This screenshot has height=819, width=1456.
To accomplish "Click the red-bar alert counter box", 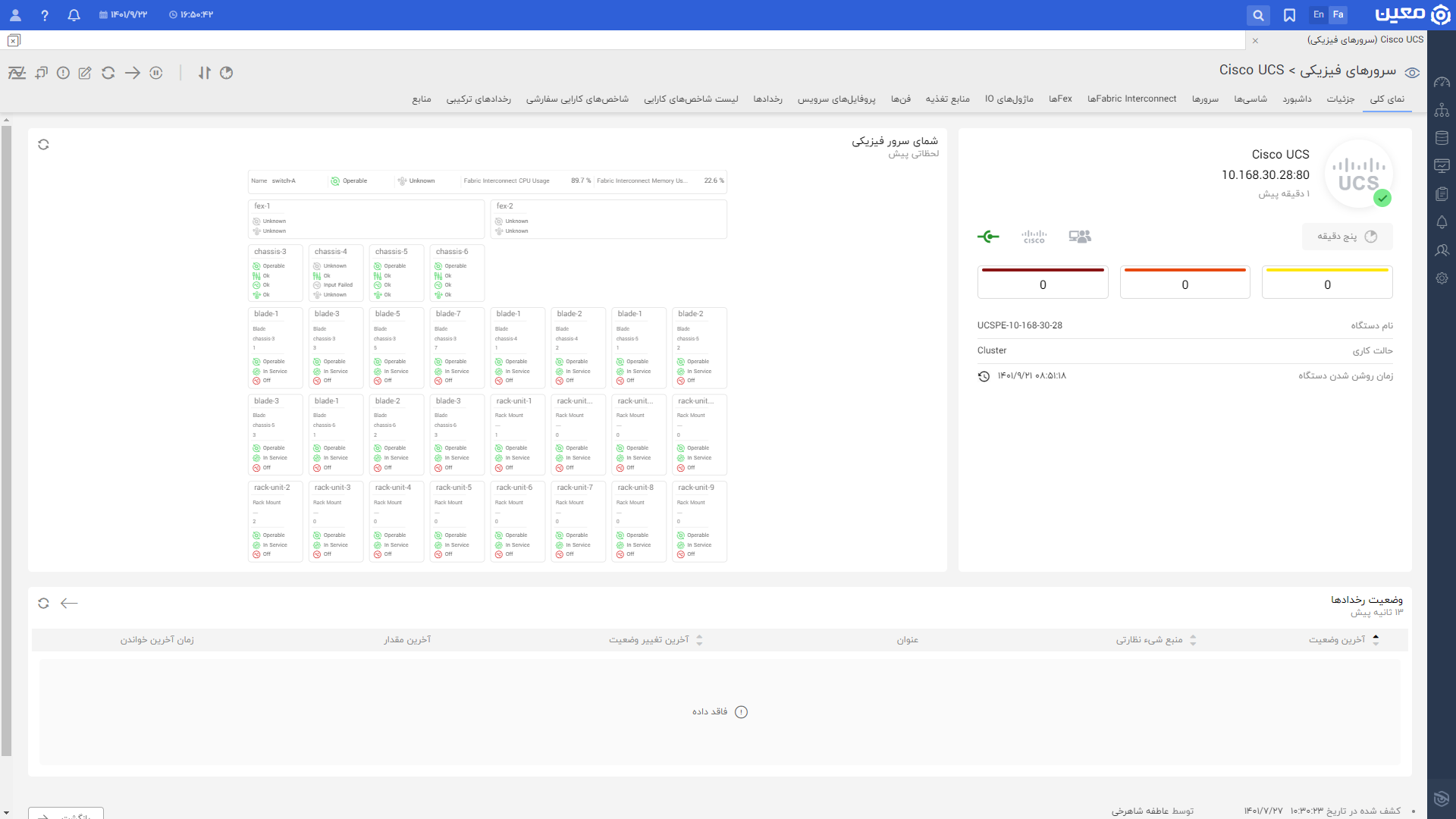I will [x=1043, y=282].
